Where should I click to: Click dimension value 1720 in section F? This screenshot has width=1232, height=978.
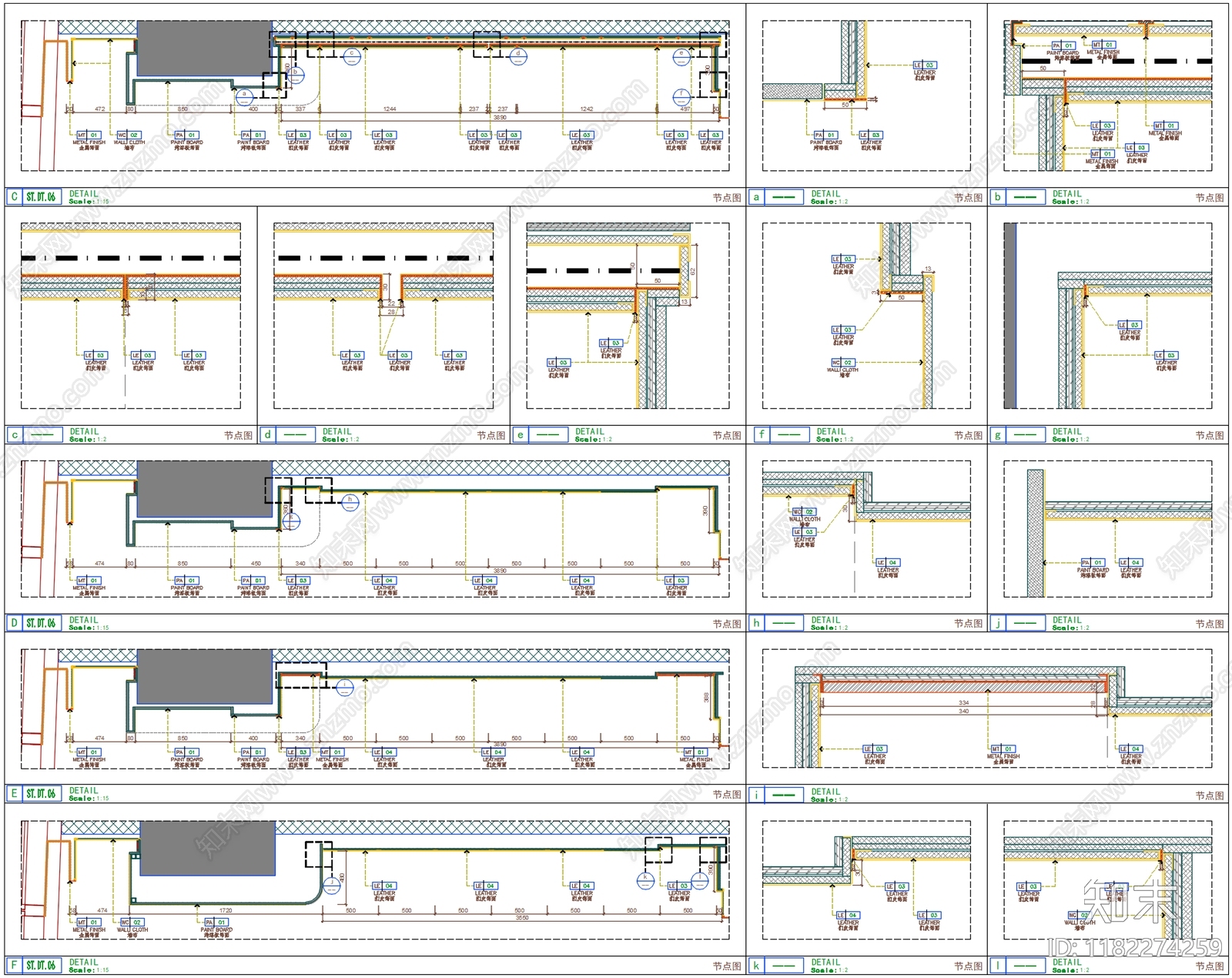[x=226, y=910]
